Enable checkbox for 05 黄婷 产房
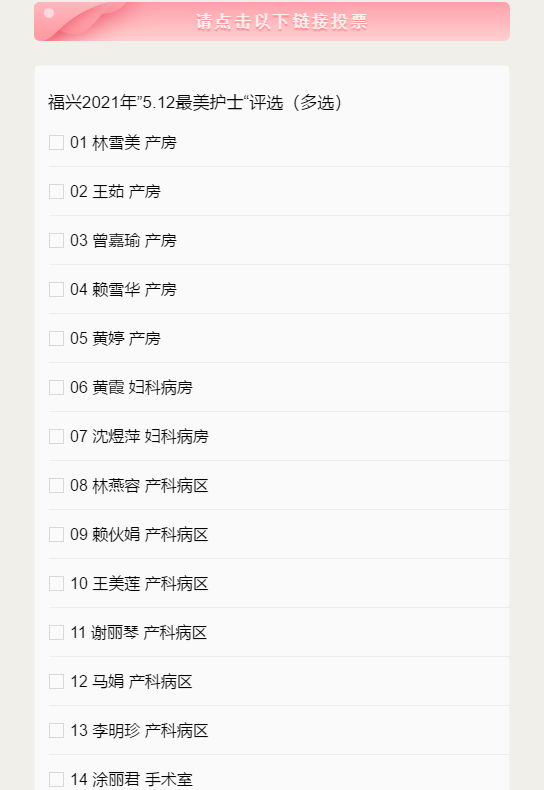Image resolution: width=546 pixels, height=790 pixels. 56,339
